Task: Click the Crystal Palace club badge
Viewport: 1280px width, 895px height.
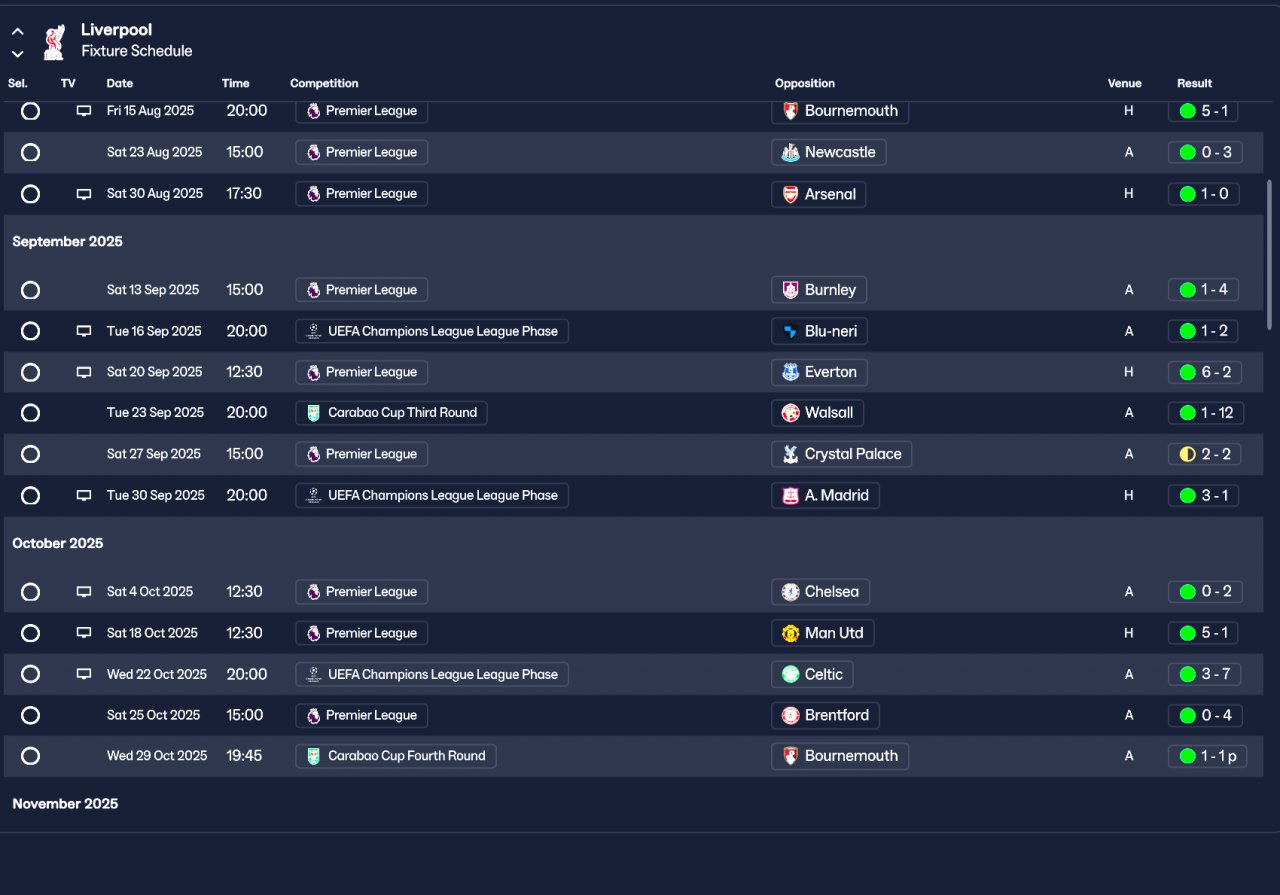Action: [790, 454]
